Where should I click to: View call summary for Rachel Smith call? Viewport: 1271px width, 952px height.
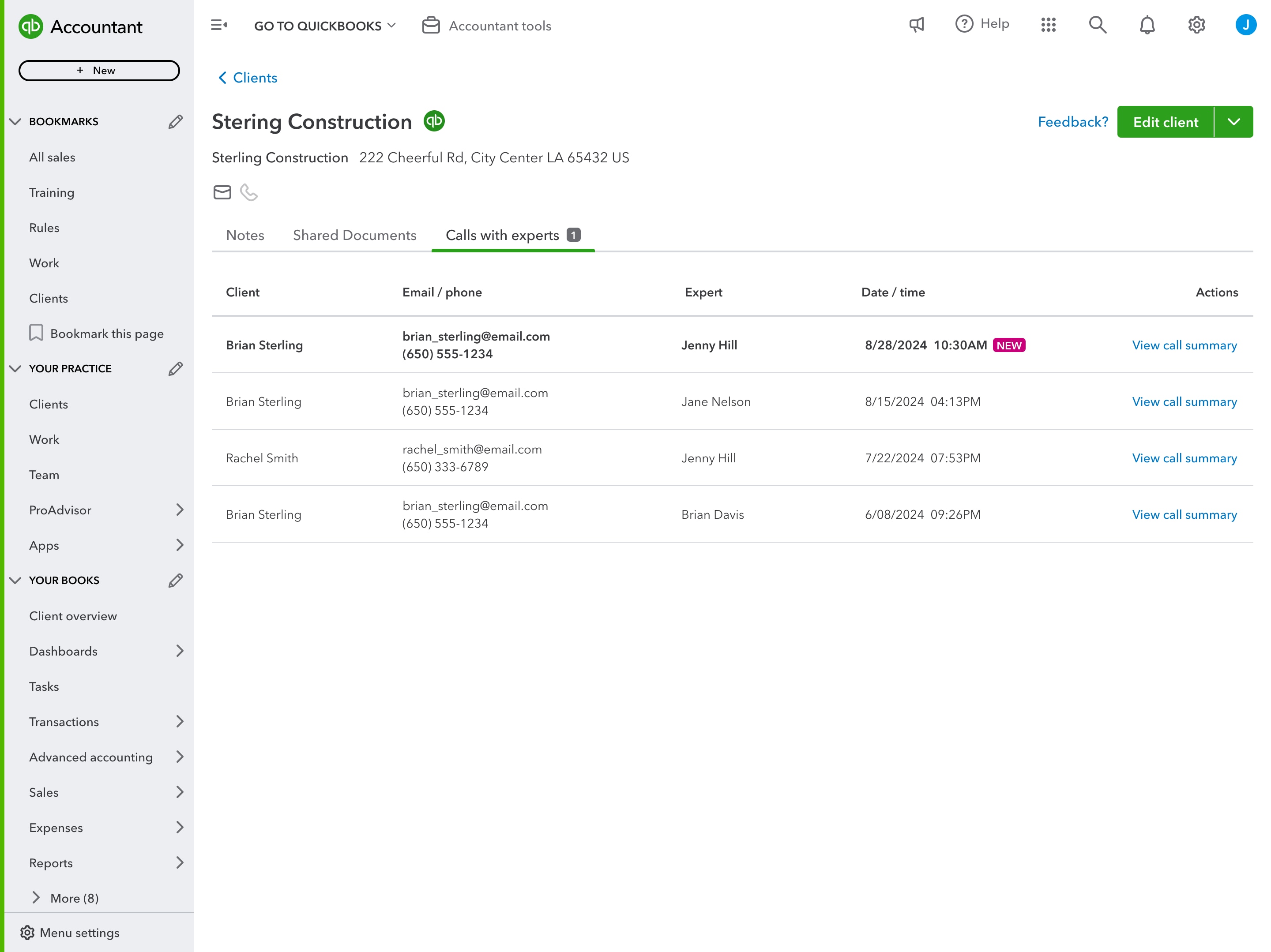click(1184, 458)
